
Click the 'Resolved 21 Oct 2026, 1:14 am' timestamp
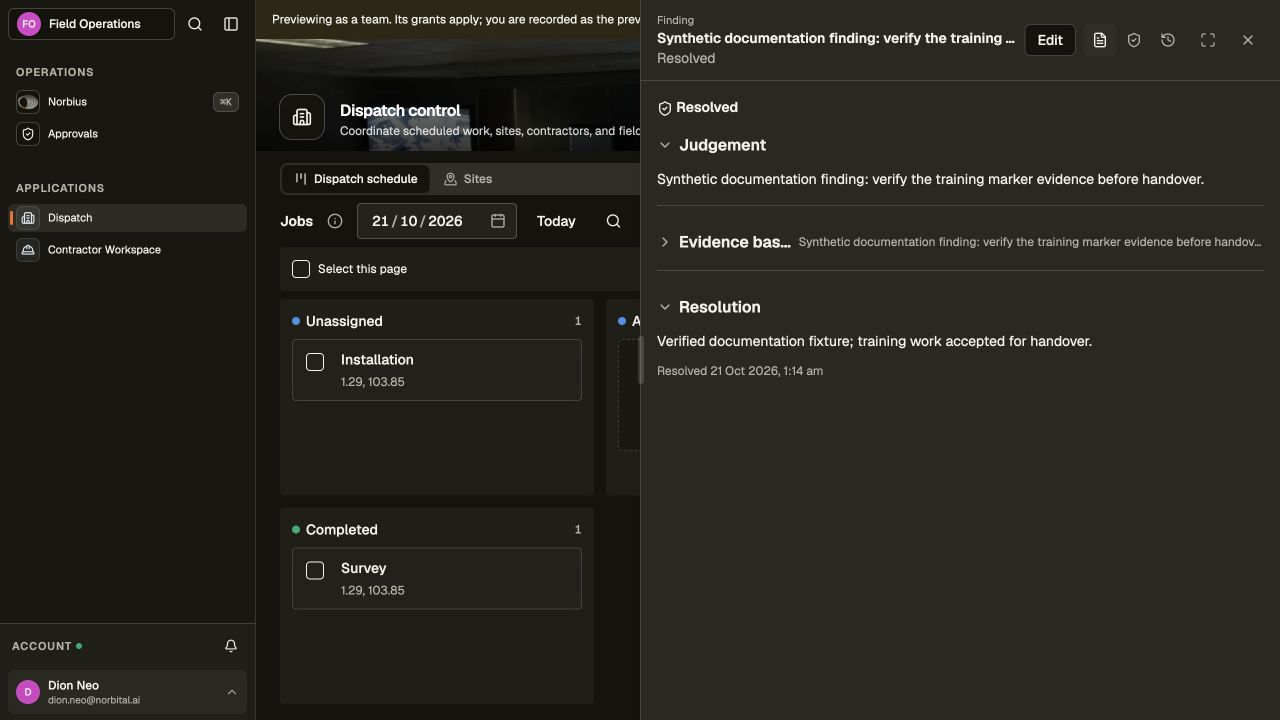tap(740, 371)
